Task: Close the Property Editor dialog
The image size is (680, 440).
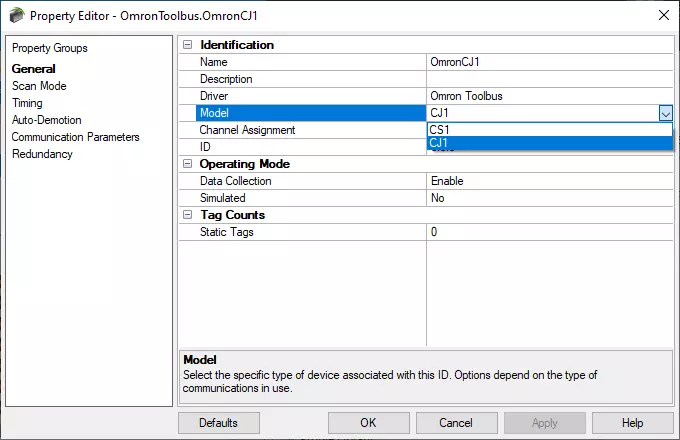Action: click(664, 15)
